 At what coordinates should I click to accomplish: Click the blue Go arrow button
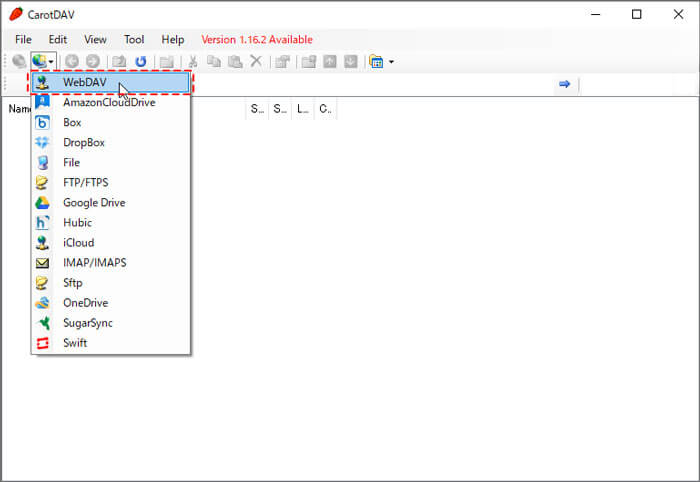tap(565, 84)
